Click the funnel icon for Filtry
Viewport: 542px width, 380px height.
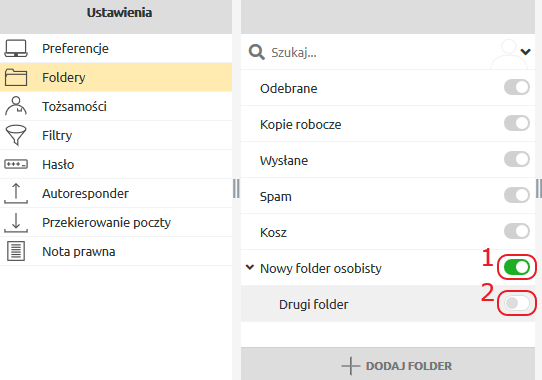[x=16, y=135]
